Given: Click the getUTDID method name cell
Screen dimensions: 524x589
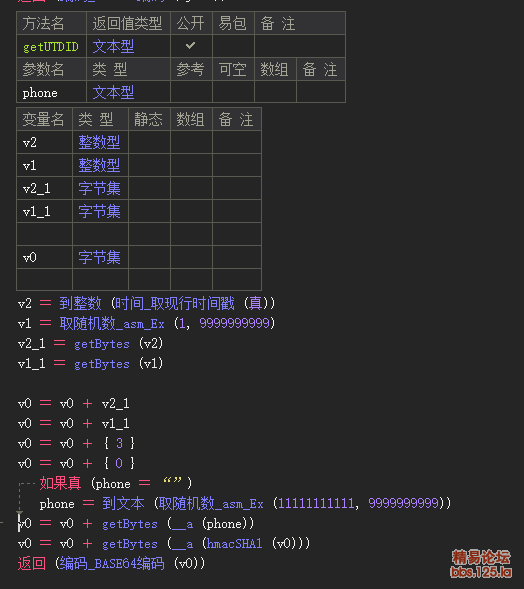Looking at the screenshot, I should pyautogui.click(x=51, y=46).
